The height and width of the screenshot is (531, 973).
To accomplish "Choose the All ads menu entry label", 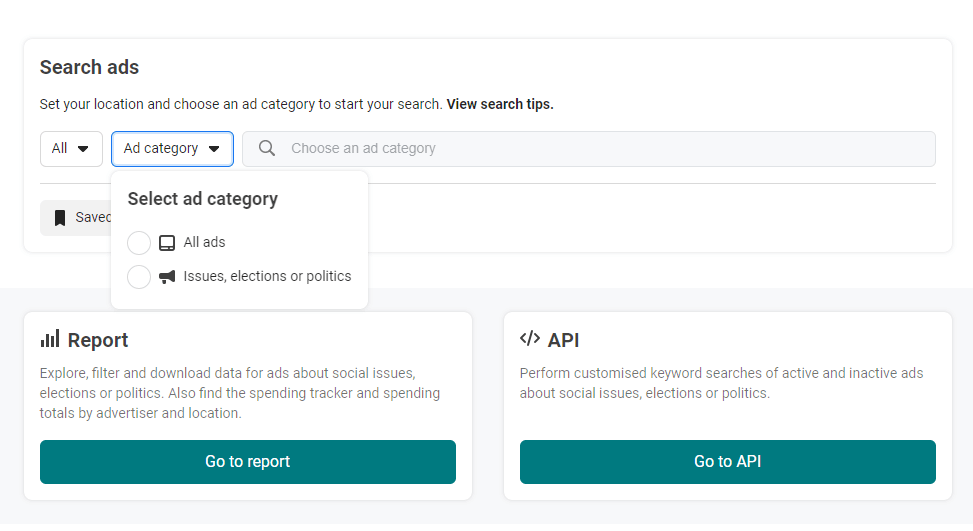I will click(204, 242).
